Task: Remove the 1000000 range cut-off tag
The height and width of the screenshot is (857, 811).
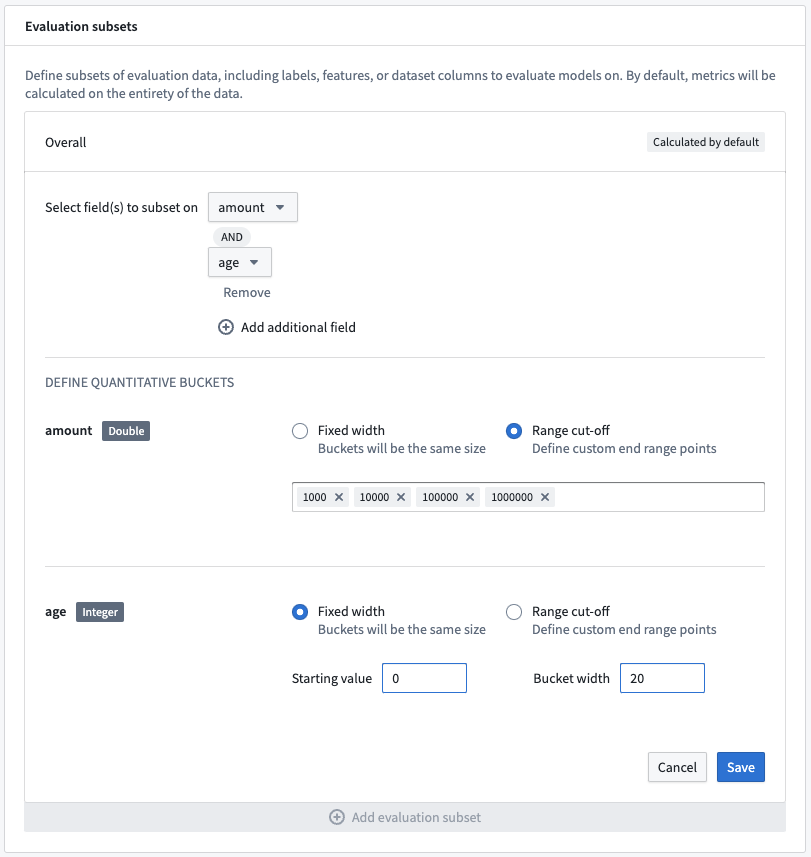Action: (544, 497)
